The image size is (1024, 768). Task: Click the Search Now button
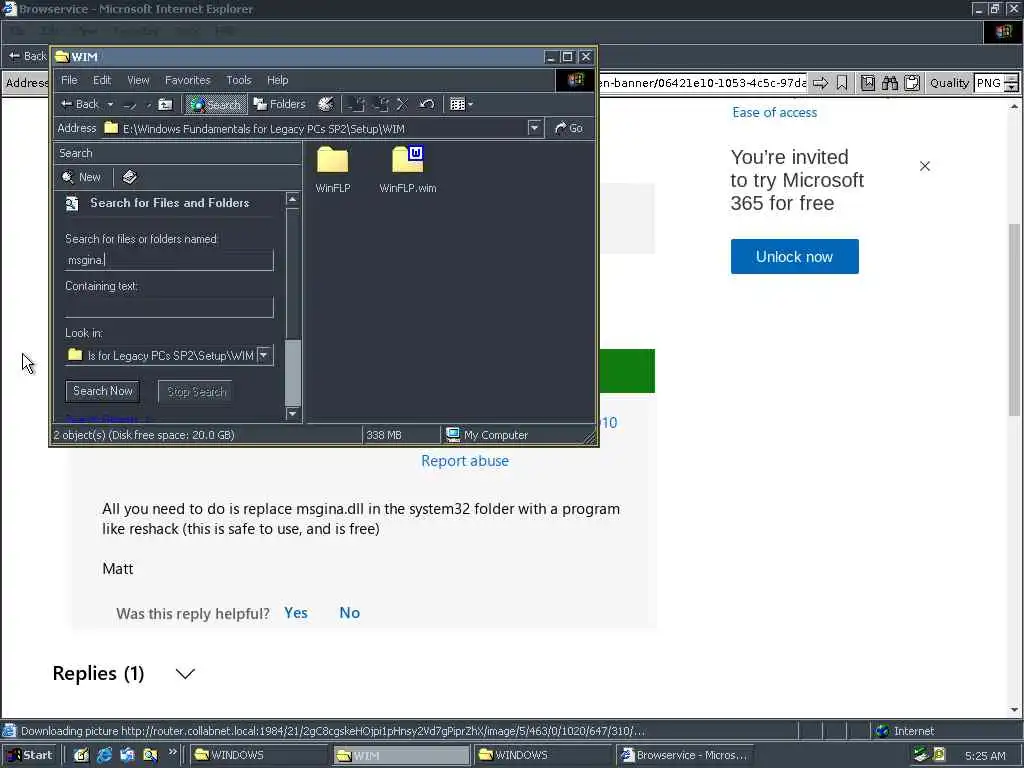coord(103,391)
